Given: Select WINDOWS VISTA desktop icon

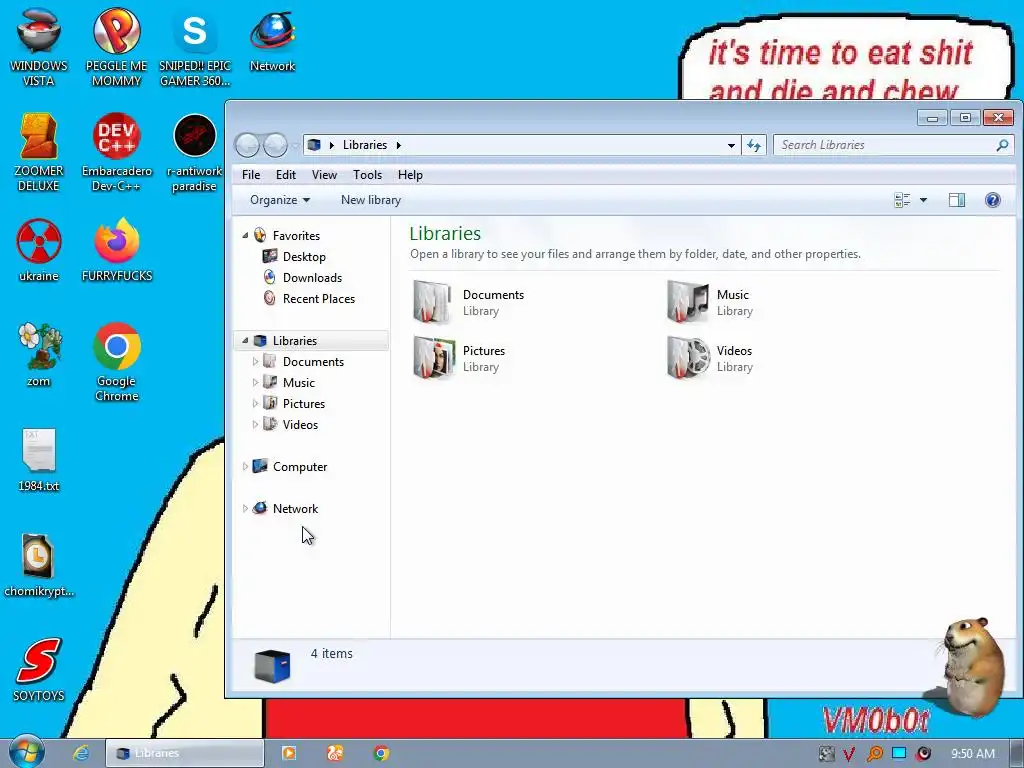Looking at the screenshot, I should click(x=39, y=47).
